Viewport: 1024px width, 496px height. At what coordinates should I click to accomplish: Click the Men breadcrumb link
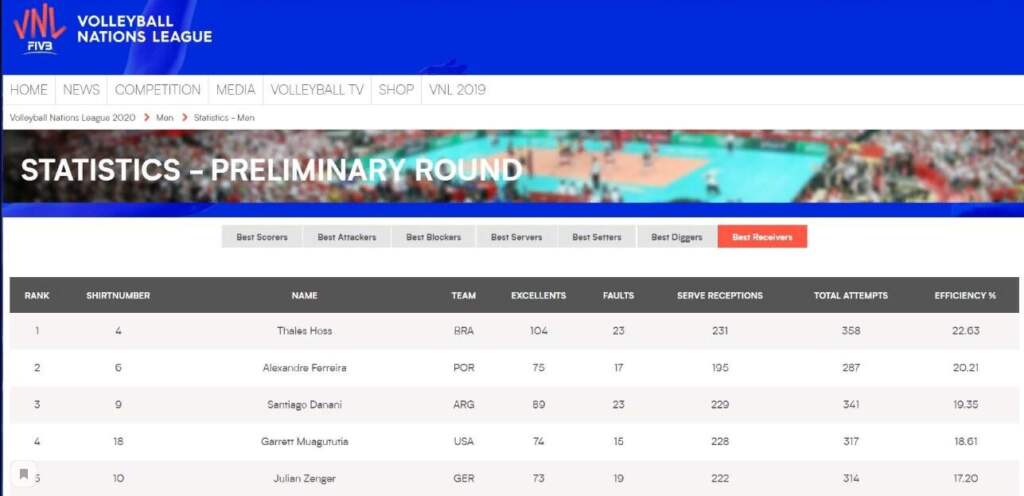(164, 118)
